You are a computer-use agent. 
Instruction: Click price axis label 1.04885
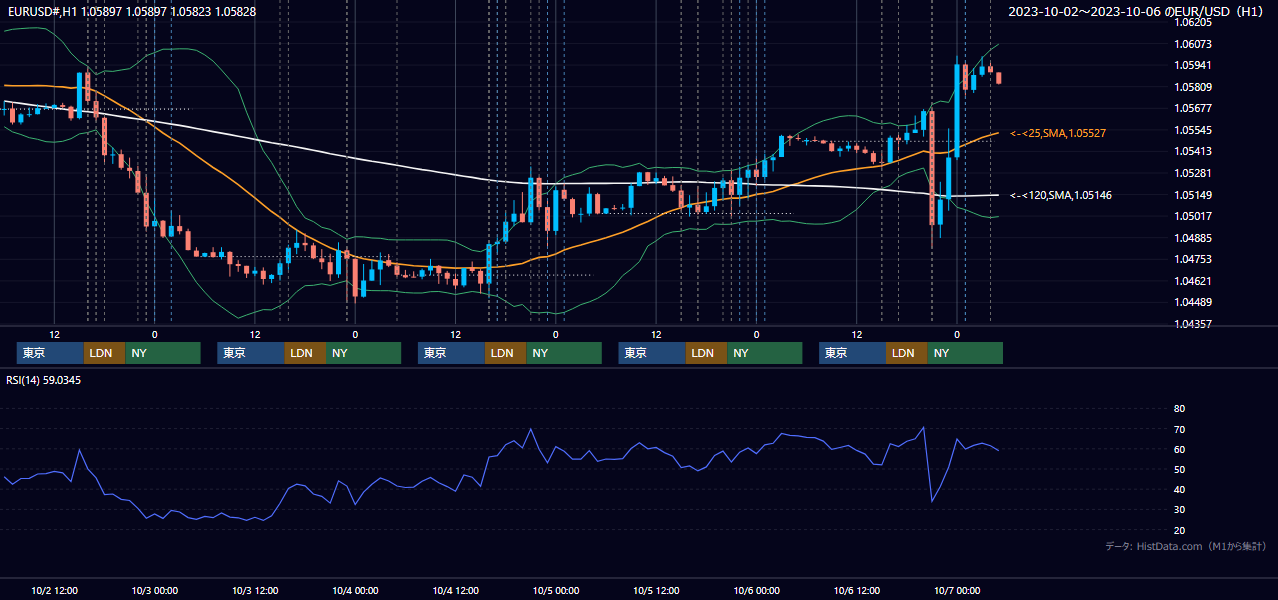pos(1193,239)
